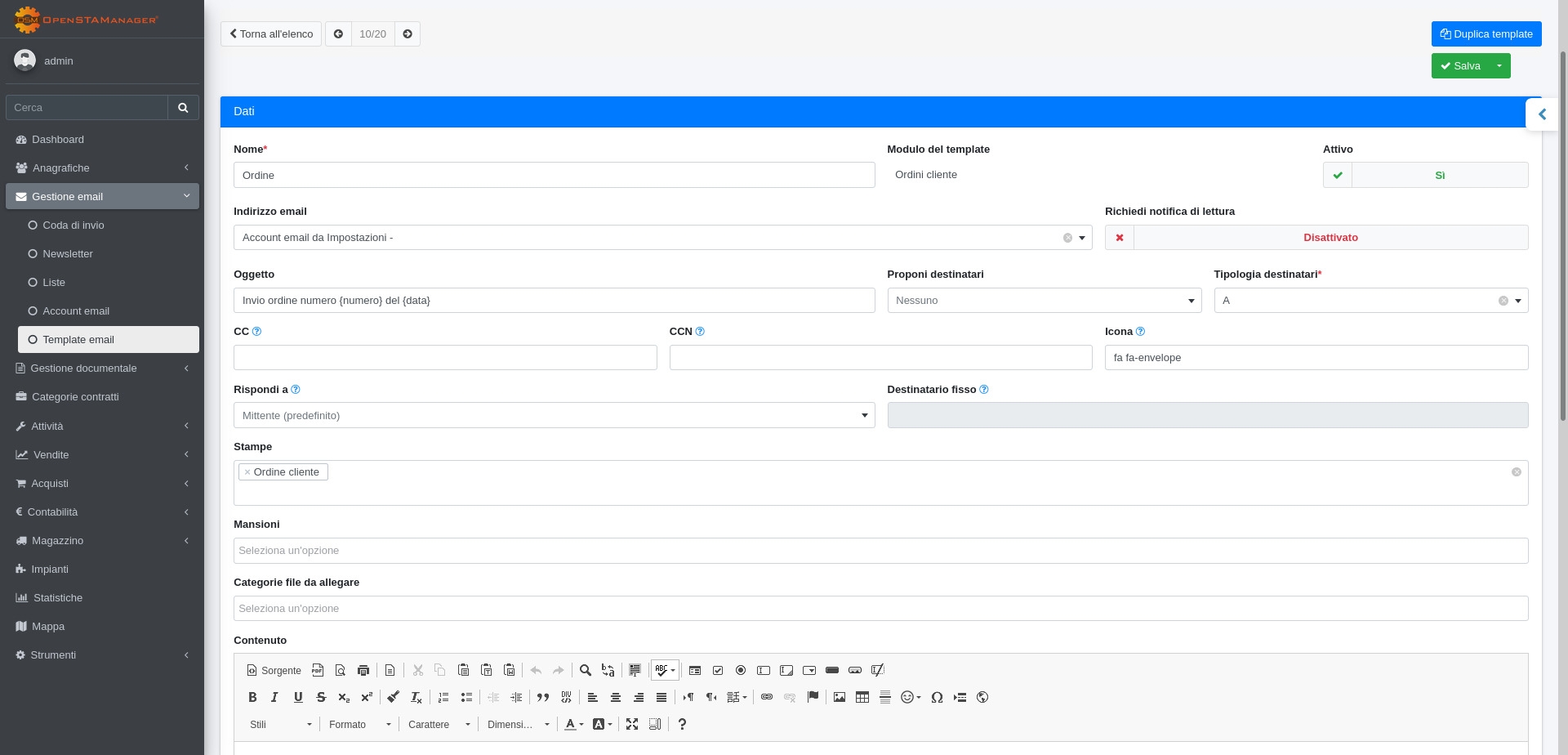Open the Find search tool in the editor
Screen dimensions: 1568x755
click(x=585, y=670)
